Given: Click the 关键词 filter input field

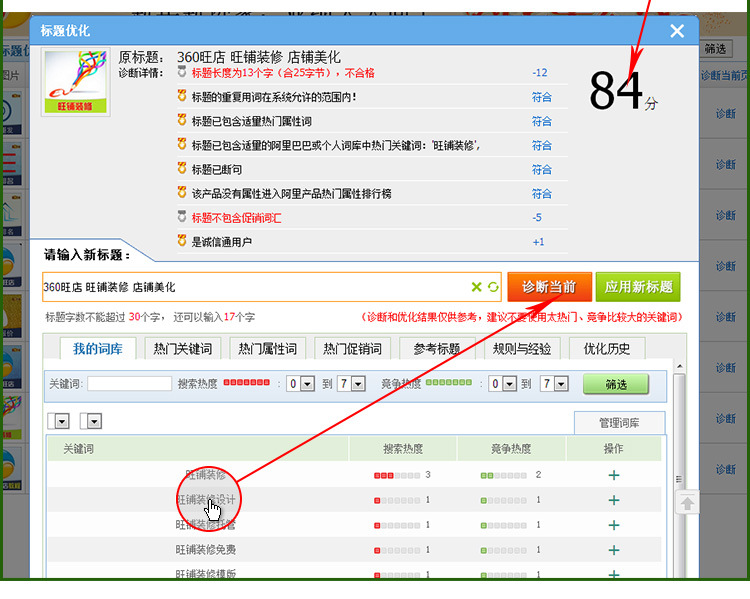Looking at the screenshot, I should [x=130, y=384].
